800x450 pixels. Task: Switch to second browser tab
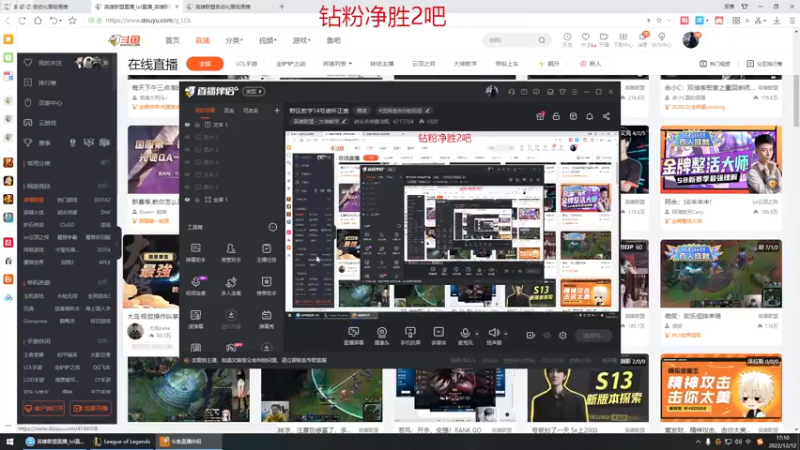point(134,7)
